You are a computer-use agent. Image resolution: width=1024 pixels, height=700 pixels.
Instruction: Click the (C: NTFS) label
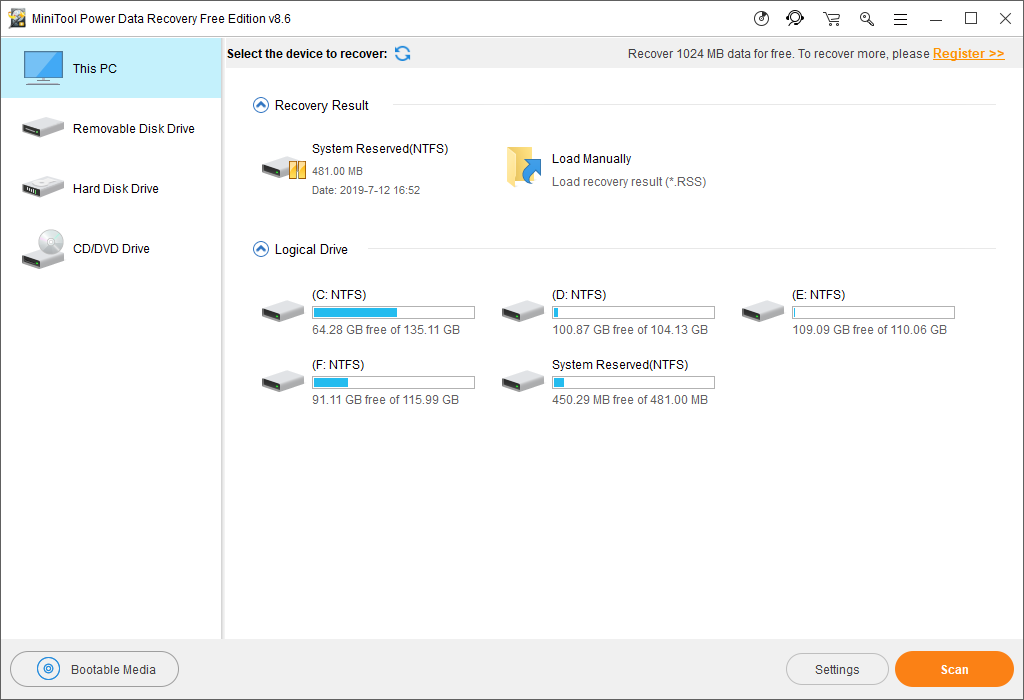339,294
